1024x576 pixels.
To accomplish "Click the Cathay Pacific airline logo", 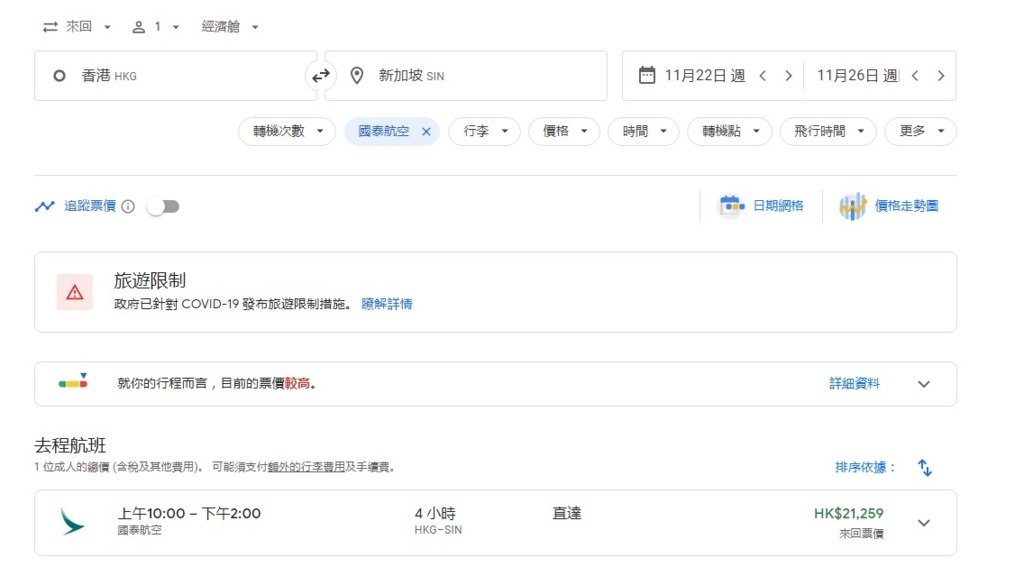I will tap(72, 522).
